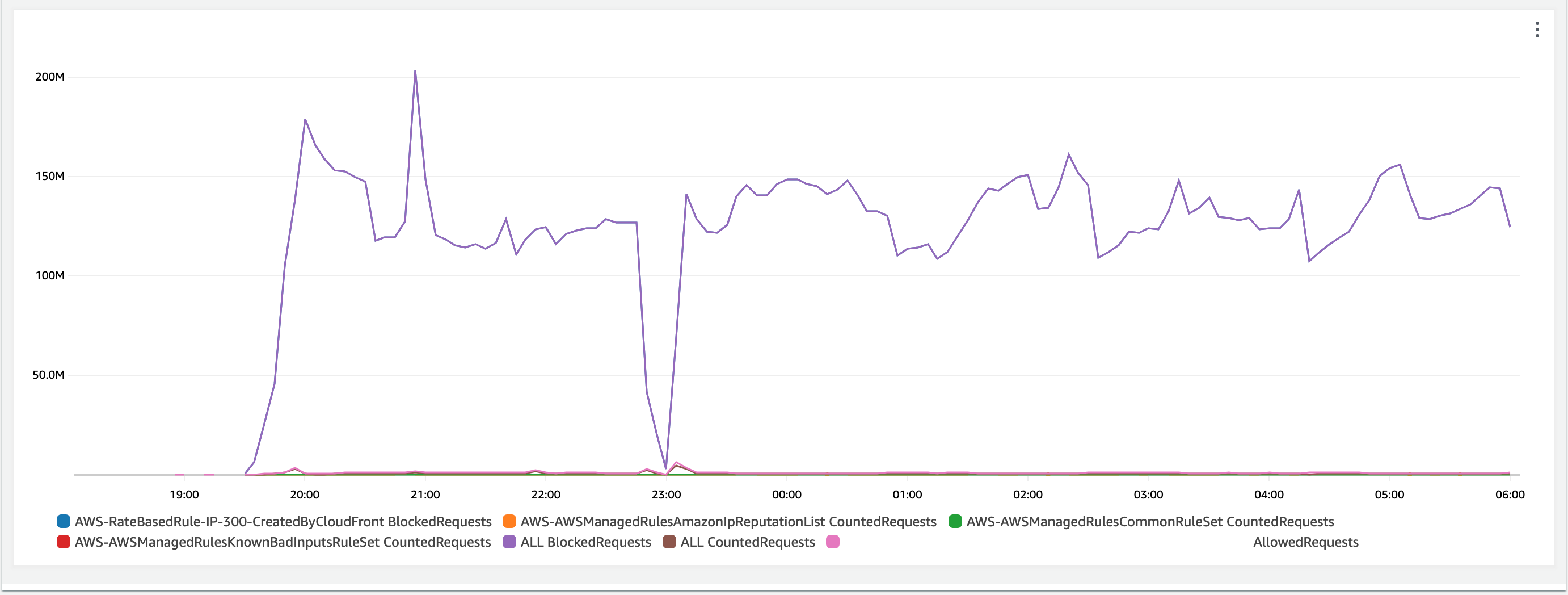The height and width of the screenshot is (595, 1568).
Task: Click the AllowedRequests legend text
Action: [x=1306, y=543]
